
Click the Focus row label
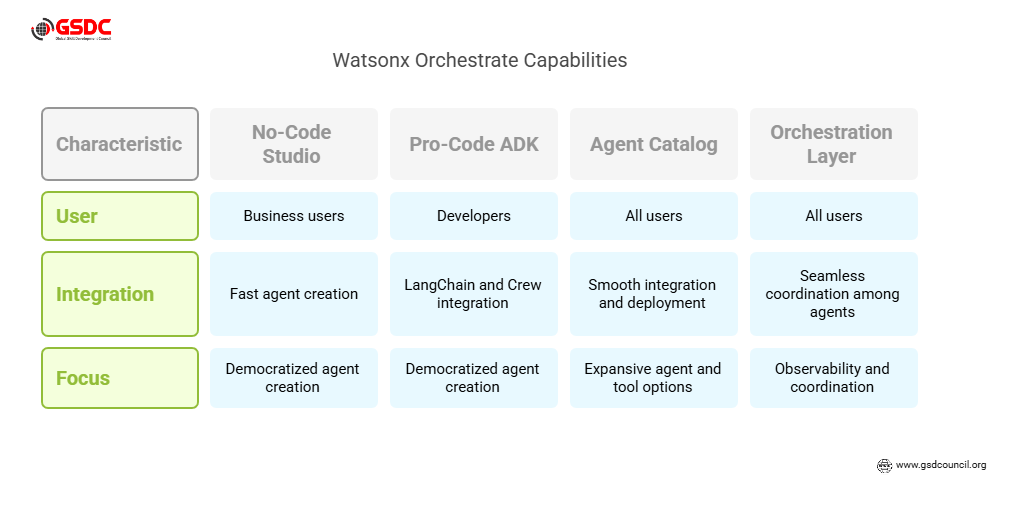pos(120,378)
